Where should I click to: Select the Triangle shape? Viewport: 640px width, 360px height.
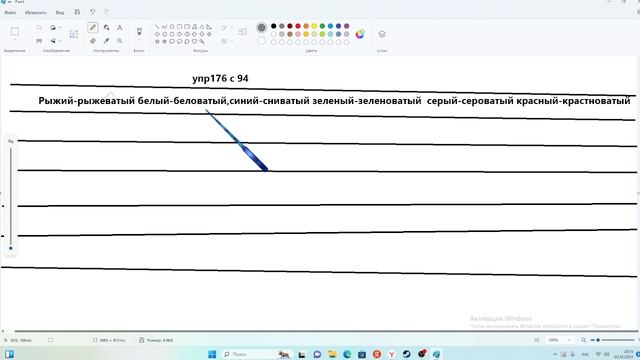click(202, 27)
